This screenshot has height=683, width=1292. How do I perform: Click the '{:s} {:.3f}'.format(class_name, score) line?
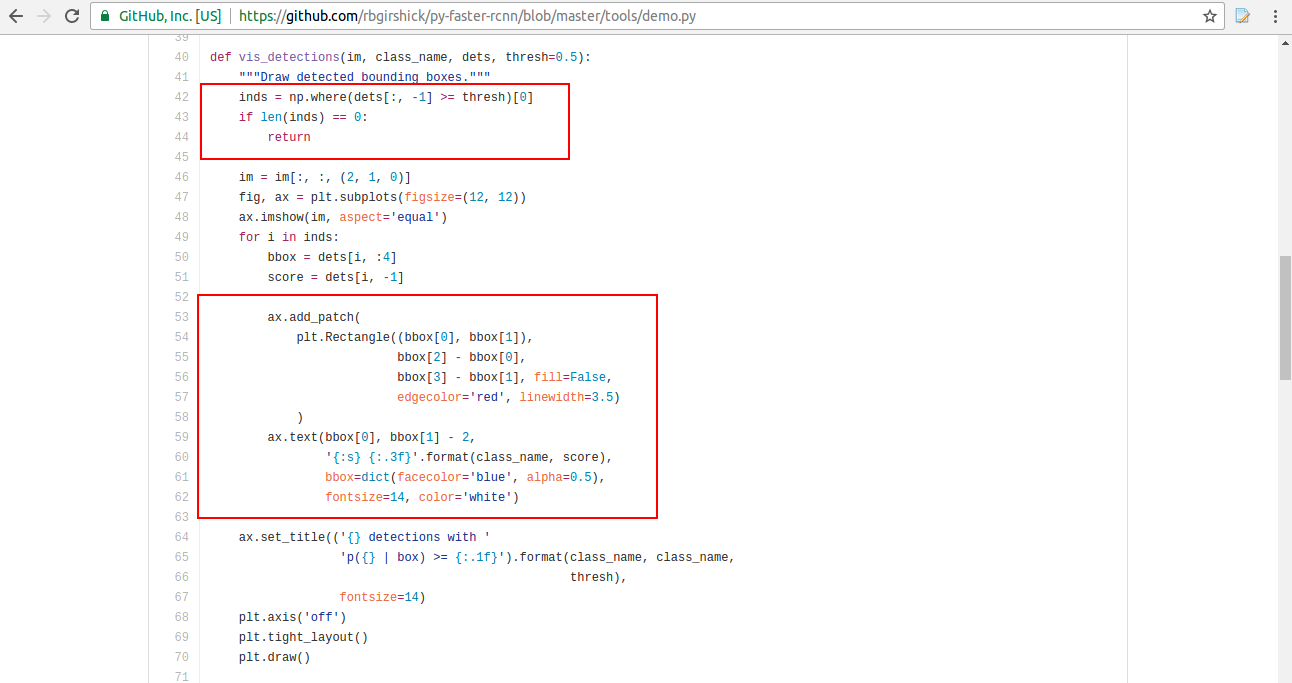pyautogui.click(x=469, y=457)
